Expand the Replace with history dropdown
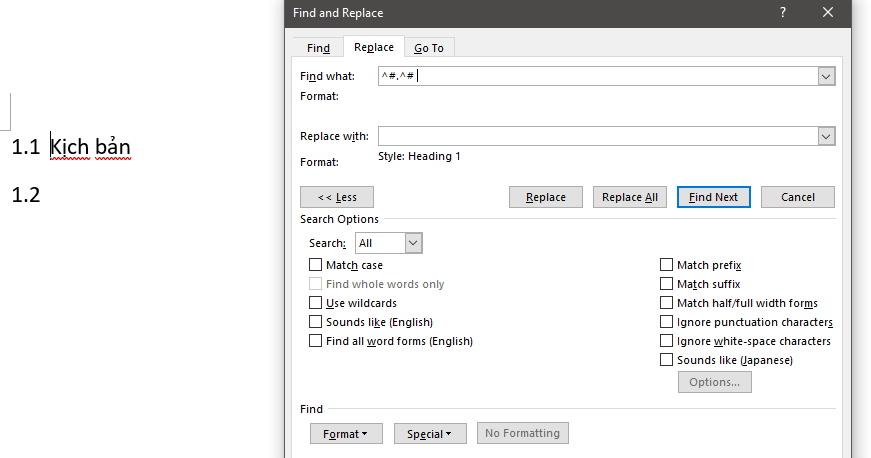The height and width of the screenshot is (458, 871). click(826, 136)
